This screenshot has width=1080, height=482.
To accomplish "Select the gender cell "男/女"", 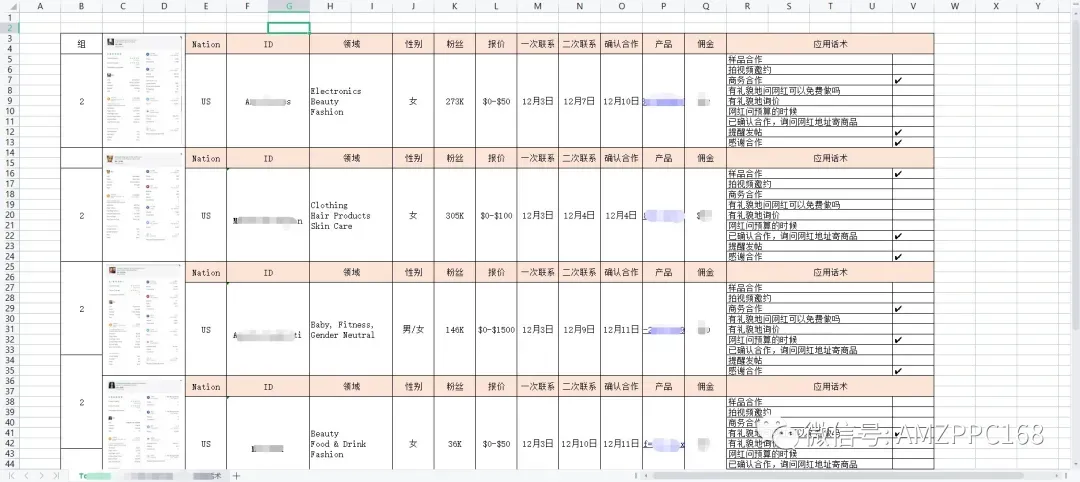I will click(413, 330).
